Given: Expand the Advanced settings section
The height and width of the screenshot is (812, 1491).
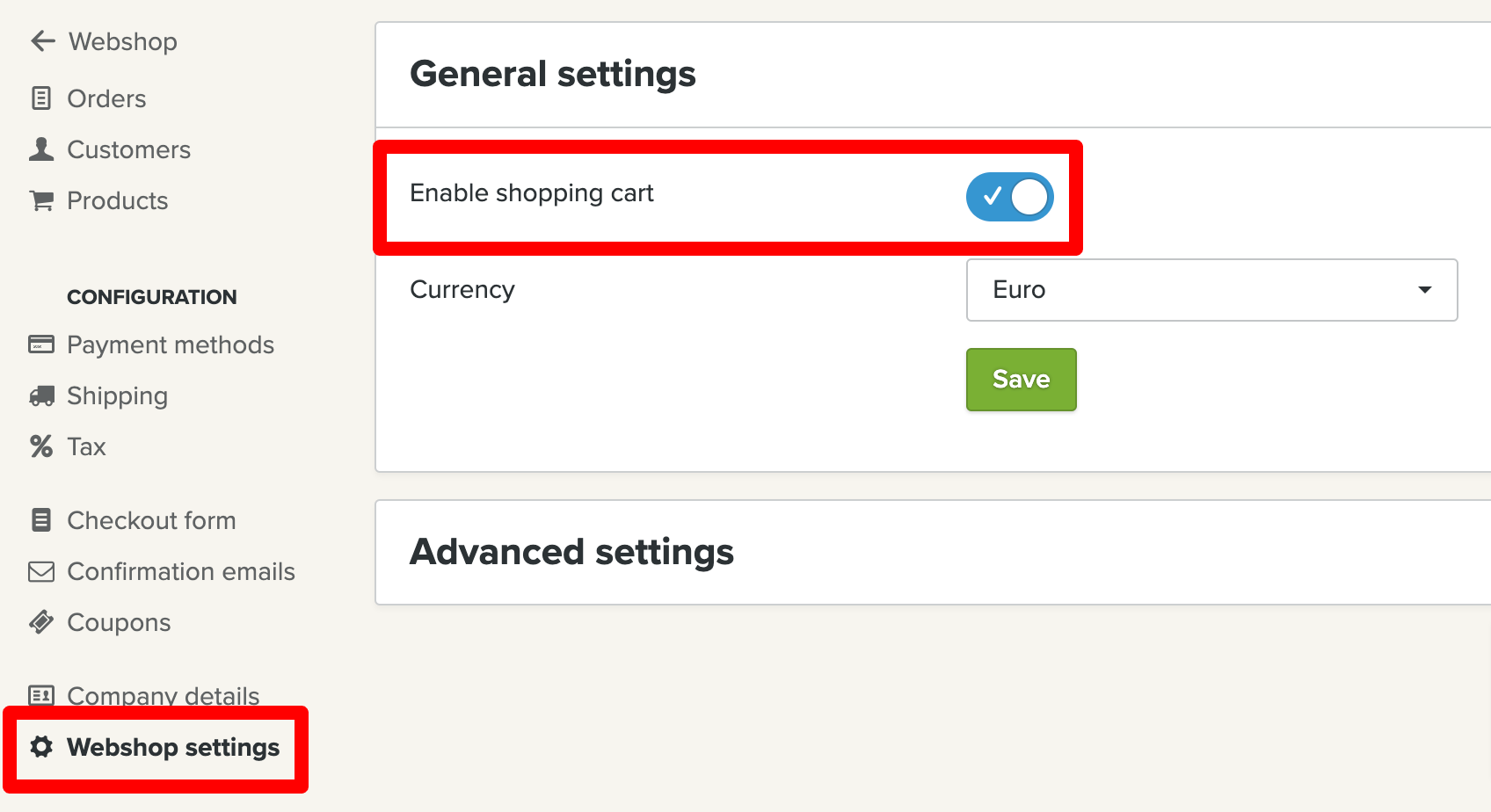Looking at the screenshot, I should coord(571,552).
